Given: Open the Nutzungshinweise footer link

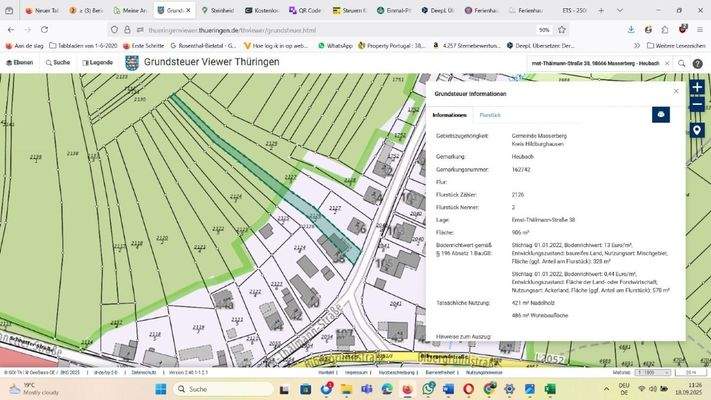Looking at the screenshot, I should coord(484,372).
